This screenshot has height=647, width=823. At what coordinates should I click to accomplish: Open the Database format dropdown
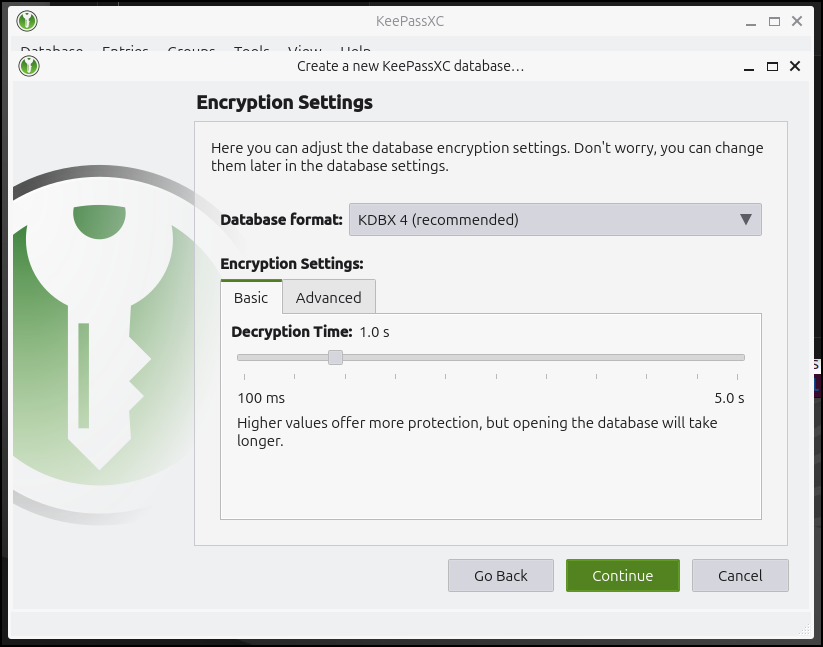pos(555,219)
